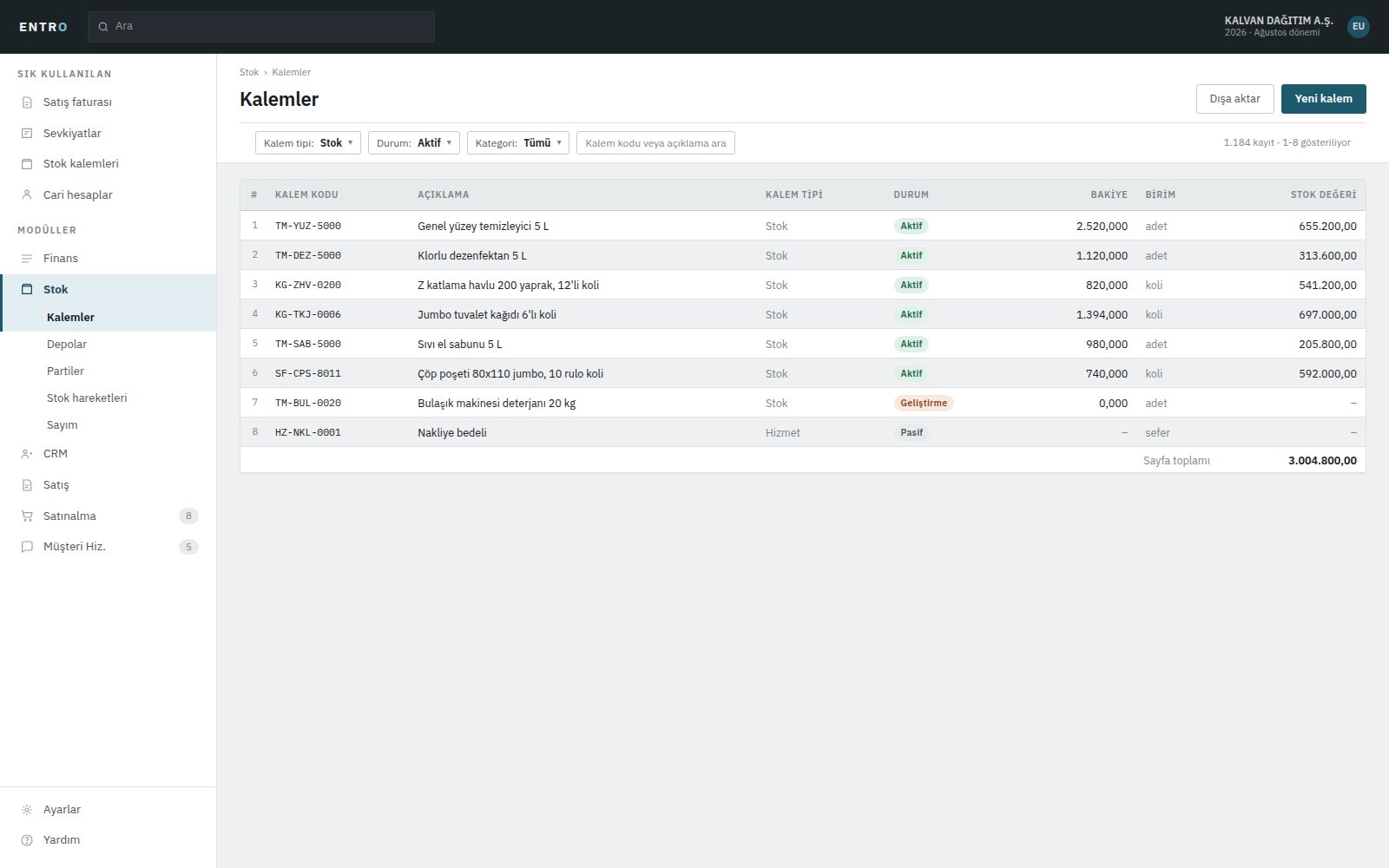Click the ENTRO logo

pyautogui.click(x=43, y=27)
